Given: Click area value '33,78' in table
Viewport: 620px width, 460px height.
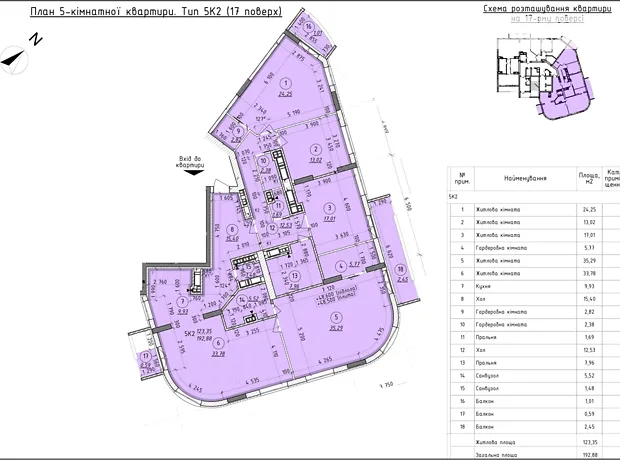Looking at the screenshot, I should pyautogui.click(x=589, y=273).
